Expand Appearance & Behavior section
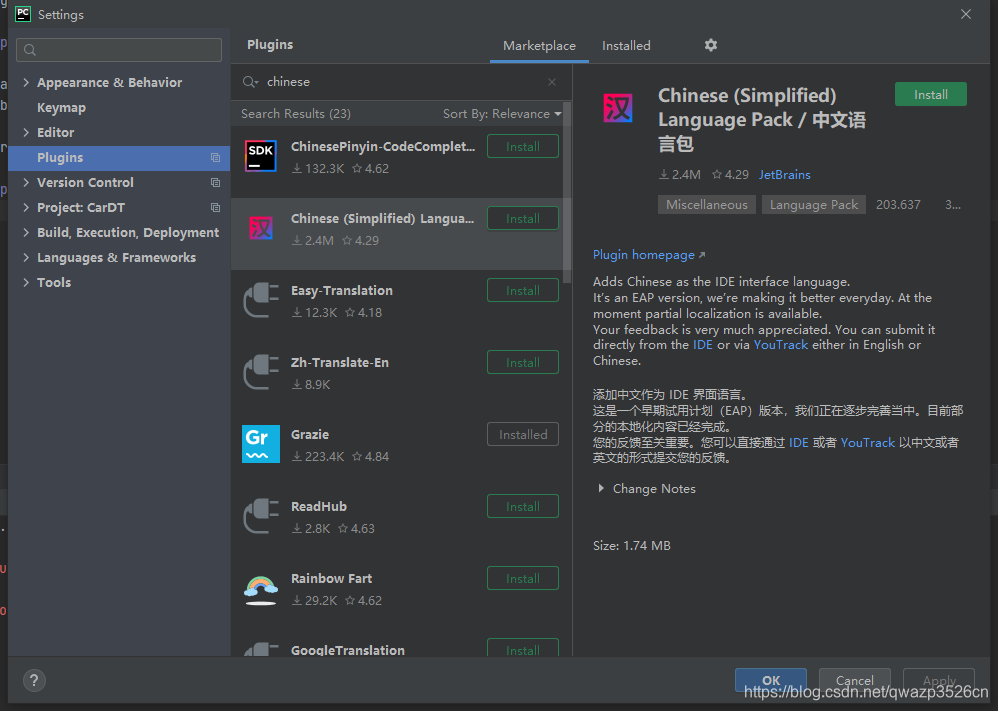998x711 pixels. [26, 82]
